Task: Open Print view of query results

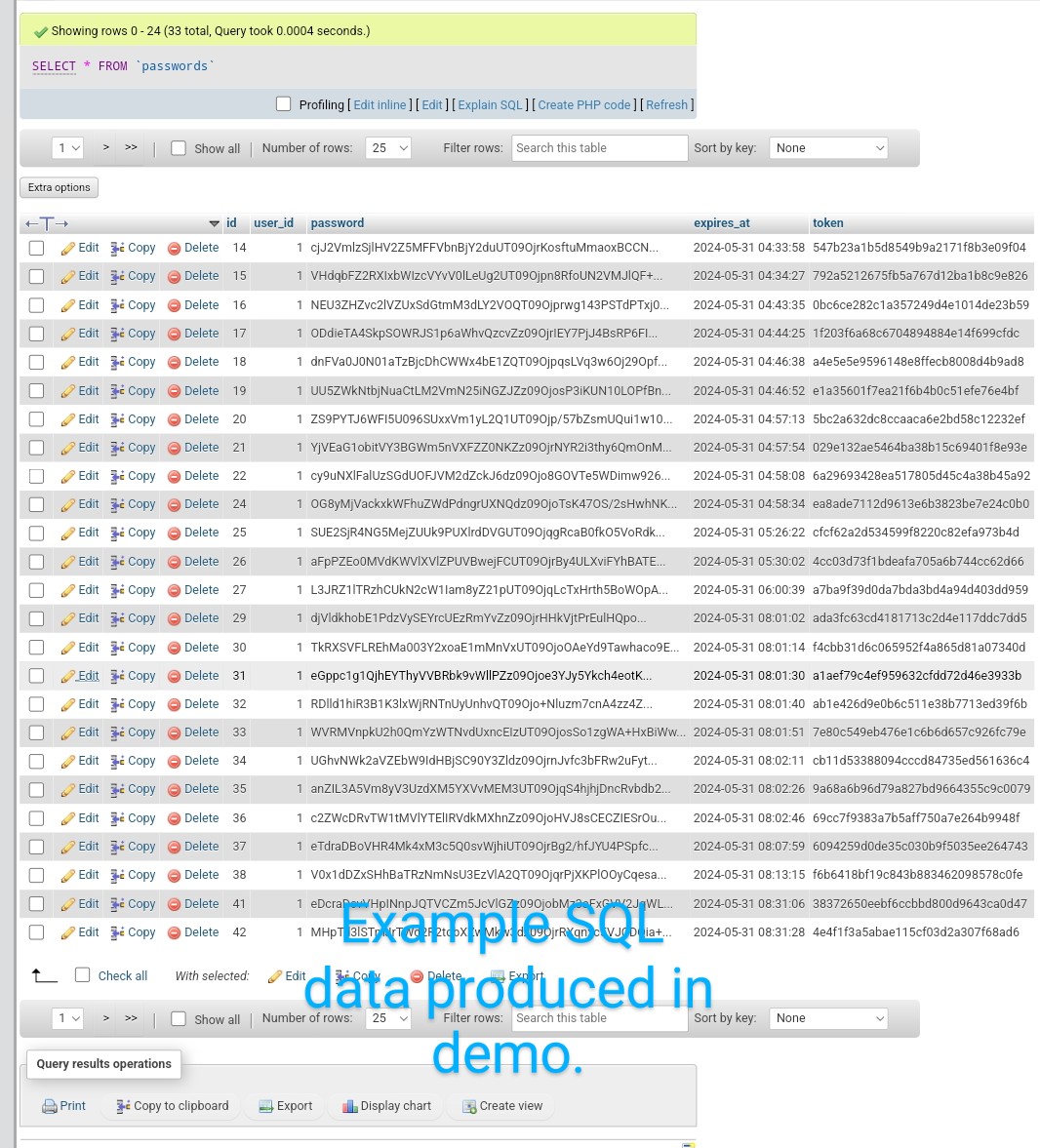Action: pos(64,1105)
